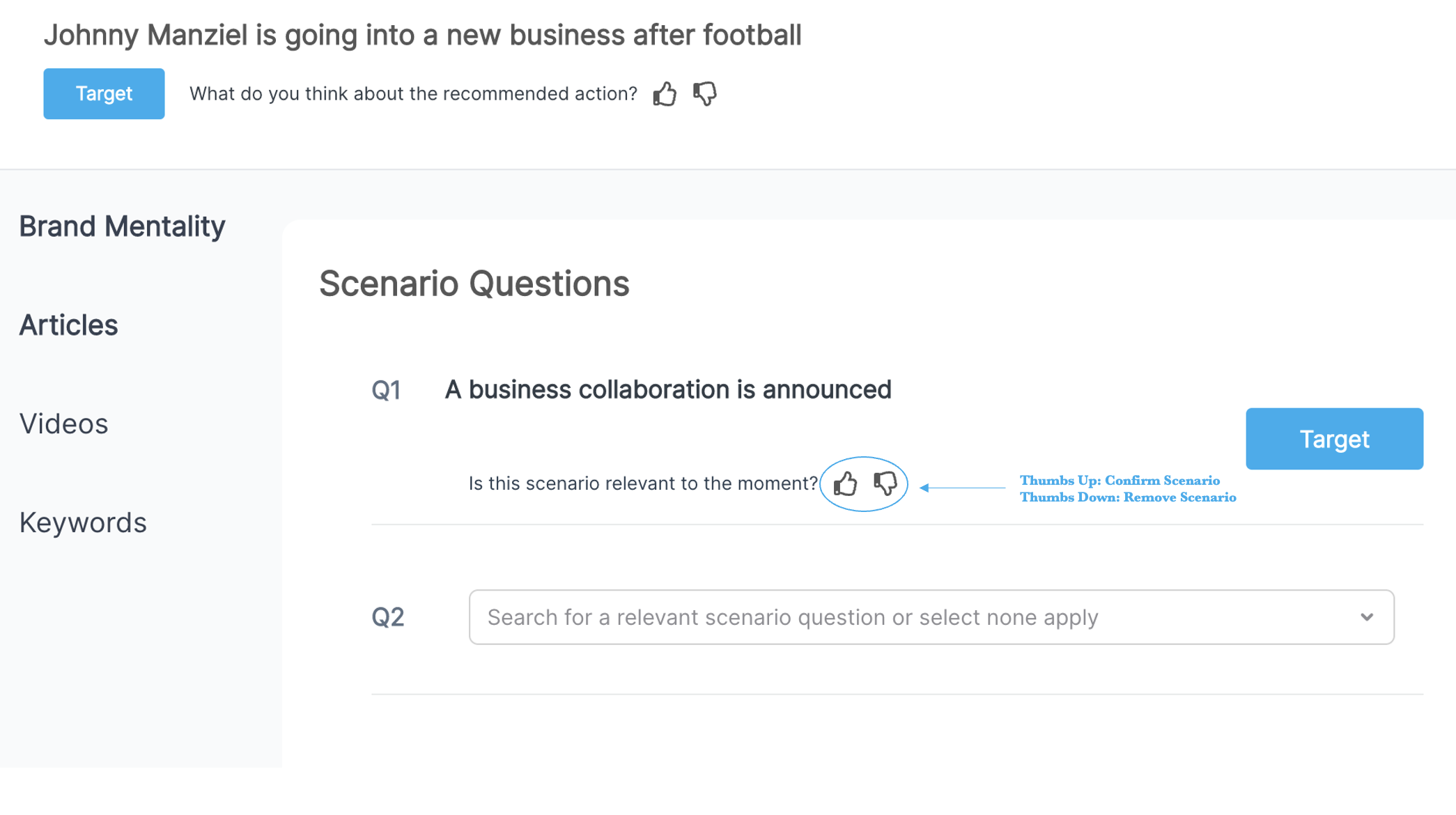Select the business collaboration scenario text
The width and height of the screenshot is (1456, 815).
tap(667, 389)
